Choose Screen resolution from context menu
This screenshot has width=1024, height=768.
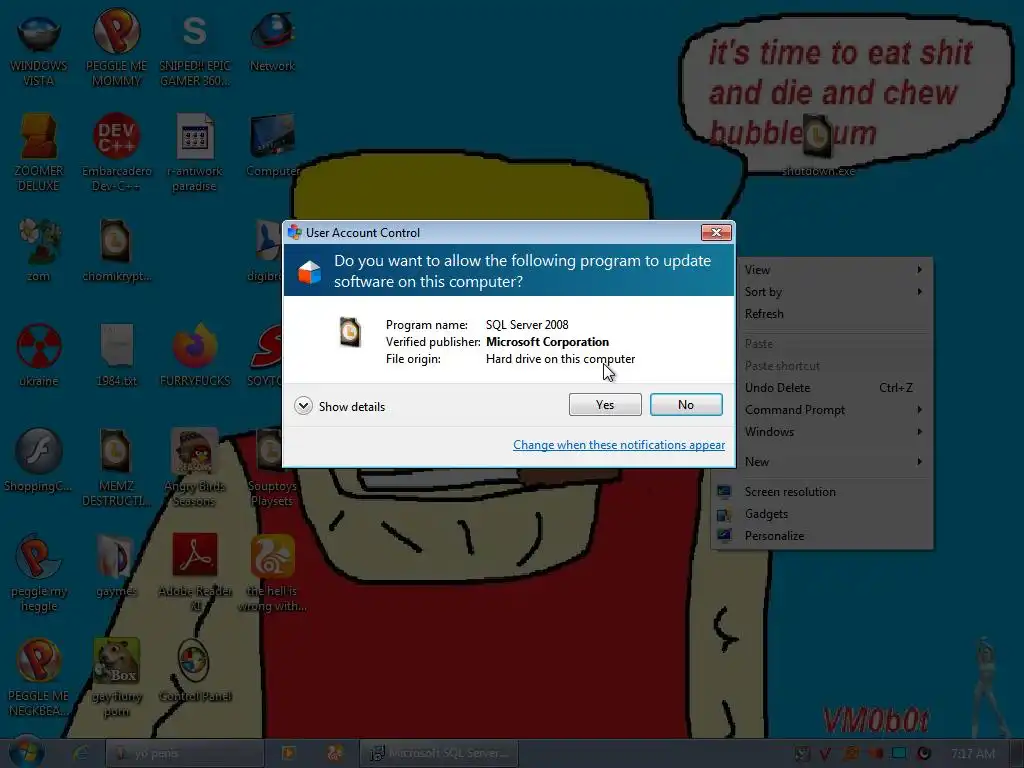823,492
